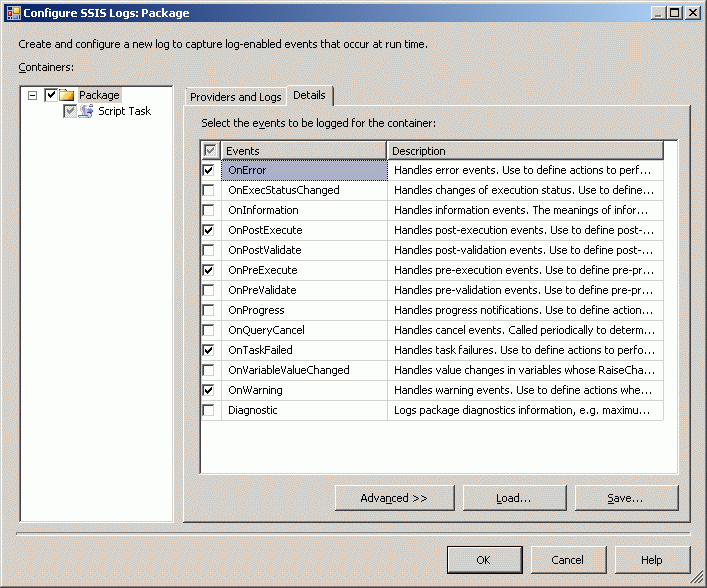Select the OnPostExecute event name
The image size is (707, 588).
pyautogui.click(x=265, y=230)
